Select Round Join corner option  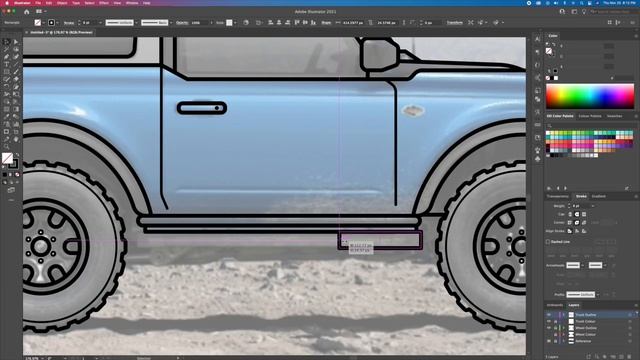(577, 222)
